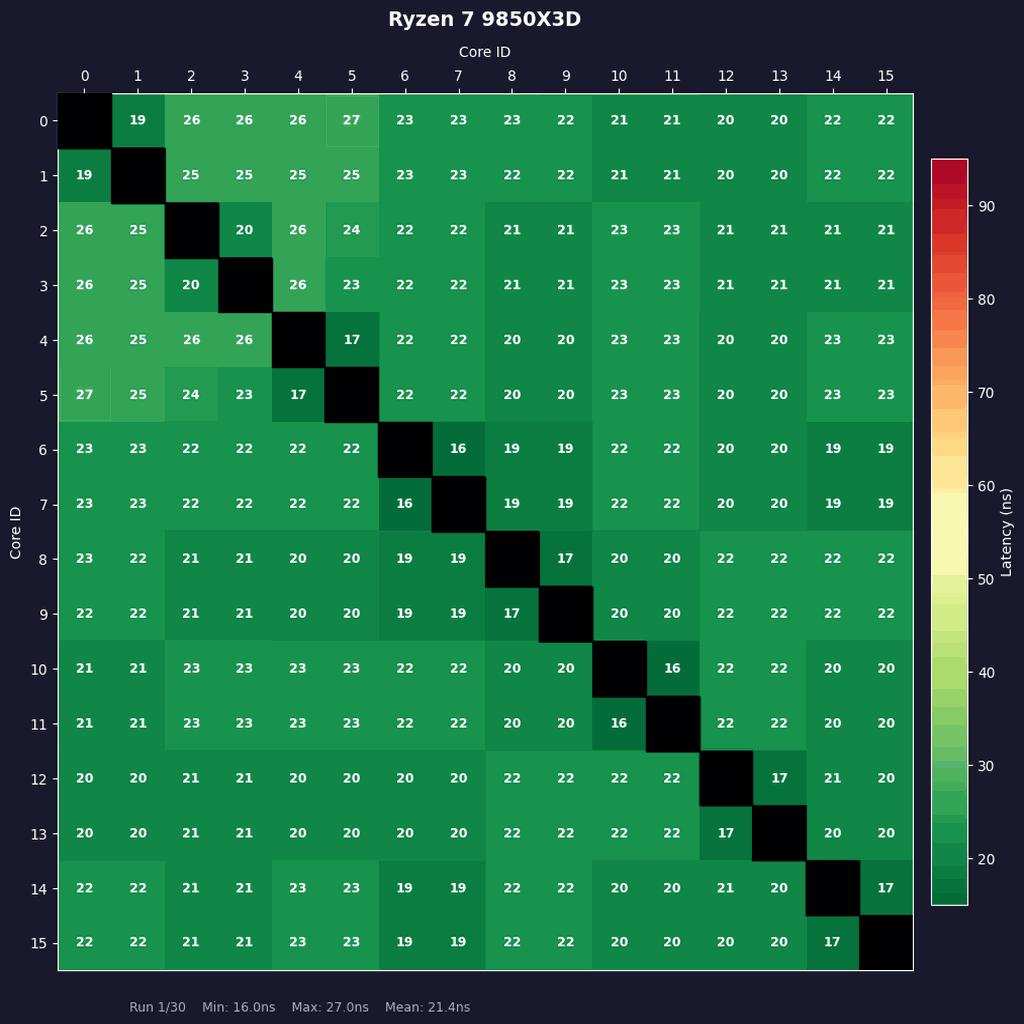Select the "16" cell in row 11, column 10
Viewport: 1024px width, 1024px height.
[619, 724]
